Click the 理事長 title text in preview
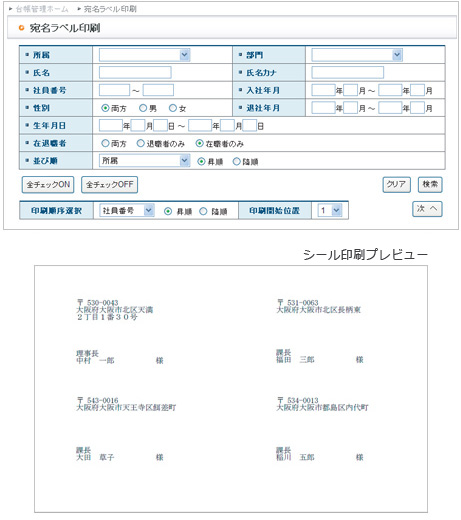This screenshot has width=461, height=520. pyautogui.click(x=87, y=353)
